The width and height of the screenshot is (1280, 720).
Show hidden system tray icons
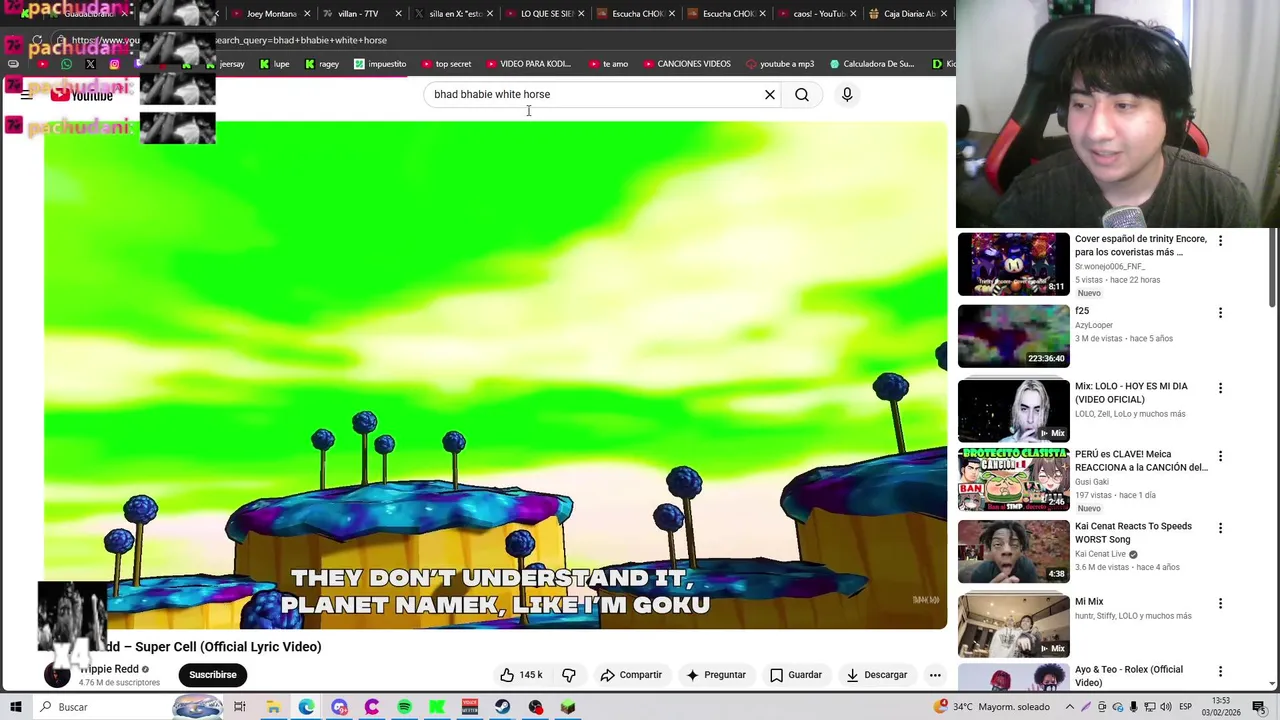[x=1069, y=707]
